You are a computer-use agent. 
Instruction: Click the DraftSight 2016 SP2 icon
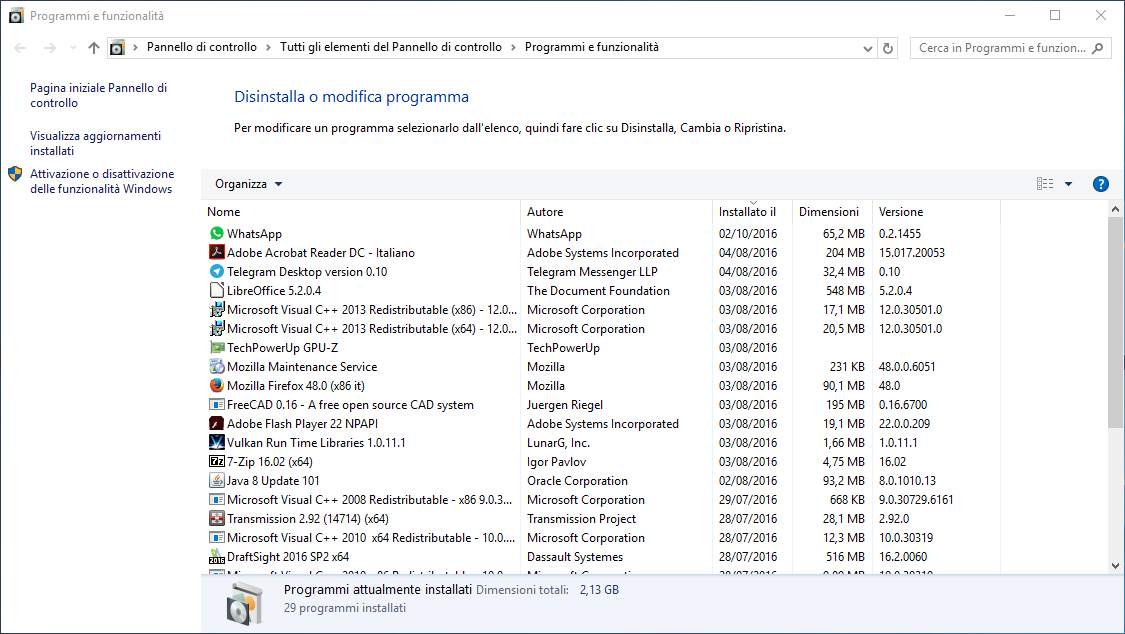[217, 557]
